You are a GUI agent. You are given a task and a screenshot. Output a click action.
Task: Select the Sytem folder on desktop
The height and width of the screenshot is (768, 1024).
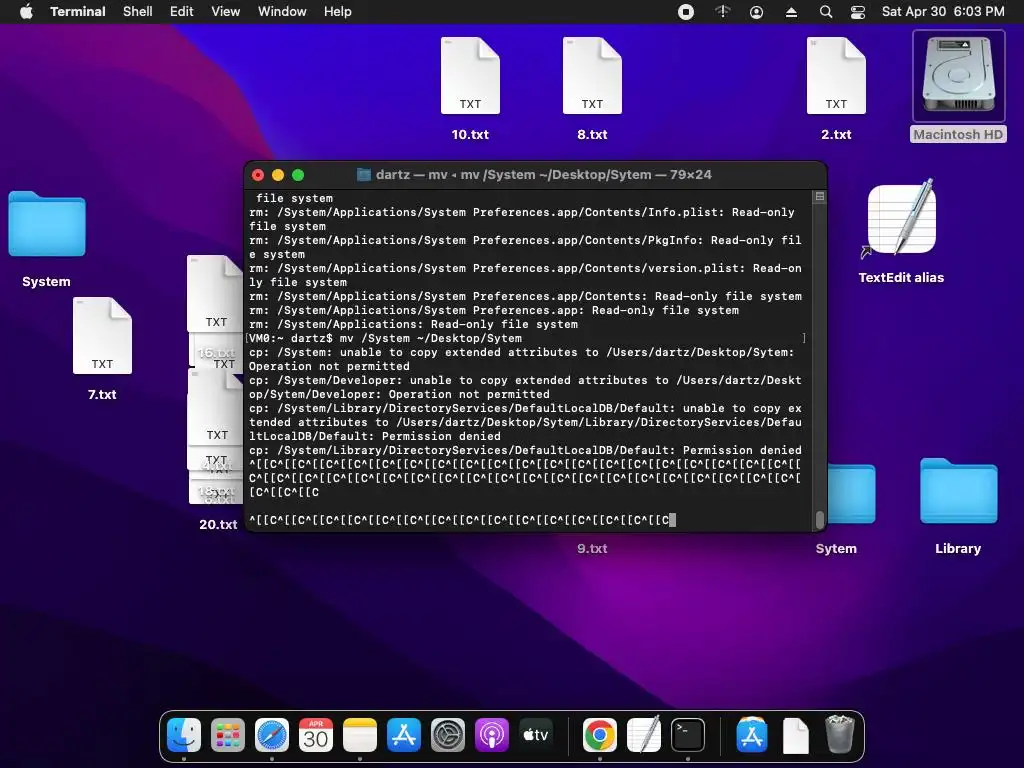852,493
